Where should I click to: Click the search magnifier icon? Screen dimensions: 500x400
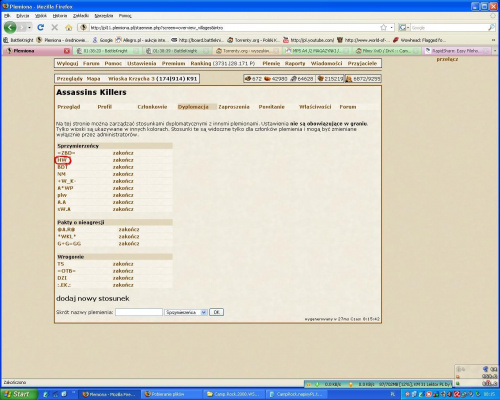click(491, 27)
